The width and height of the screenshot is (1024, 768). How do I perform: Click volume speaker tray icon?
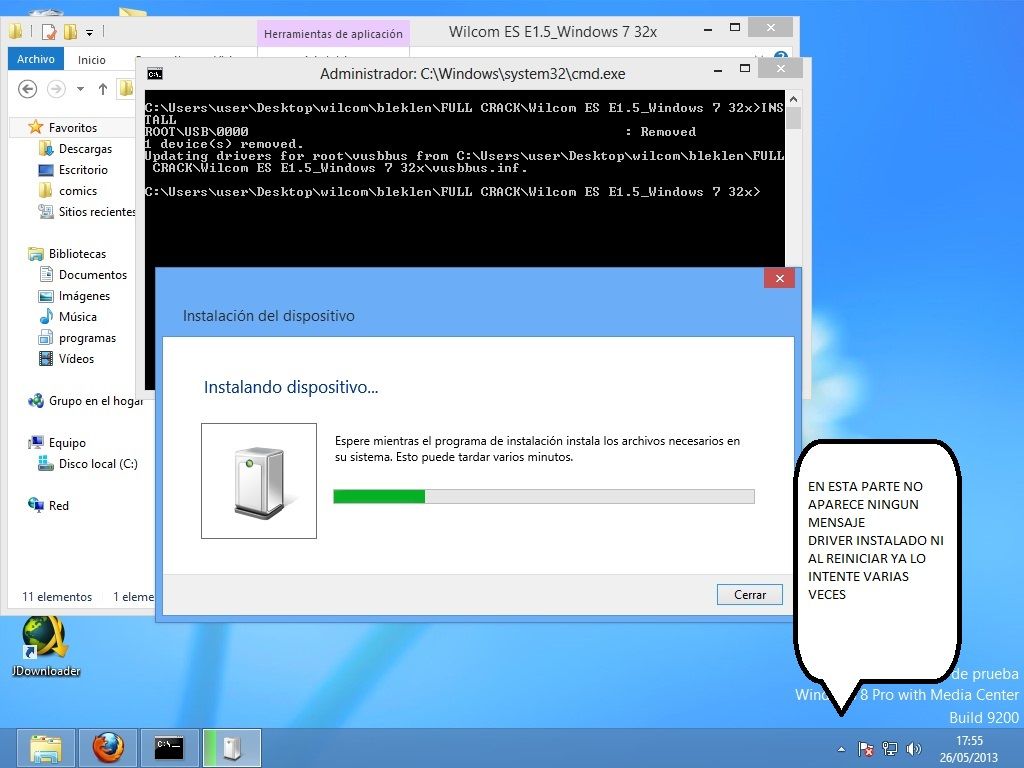(x=914, y=749)
